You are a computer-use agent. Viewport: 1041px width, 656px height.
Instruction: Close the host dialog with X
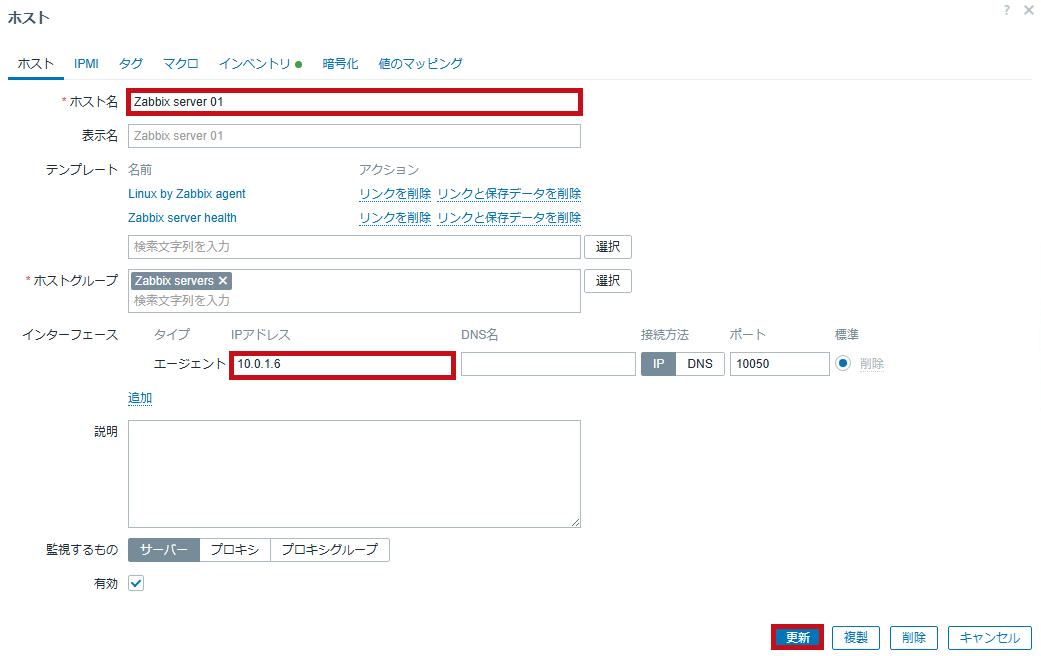(x=1028, y=10)
